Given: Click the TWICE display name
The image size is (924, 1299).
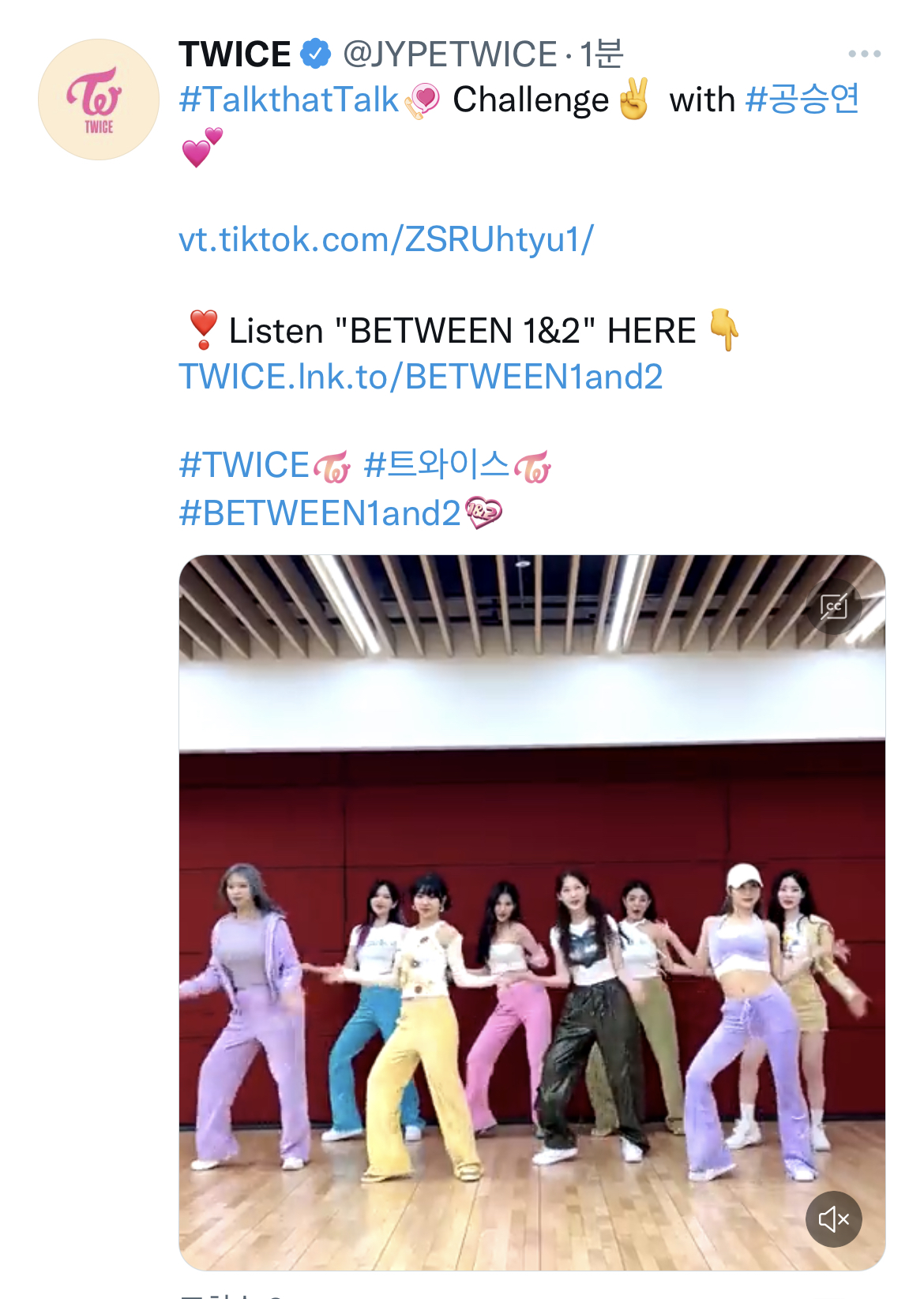Looking at the screenshot, I should 235,54.
